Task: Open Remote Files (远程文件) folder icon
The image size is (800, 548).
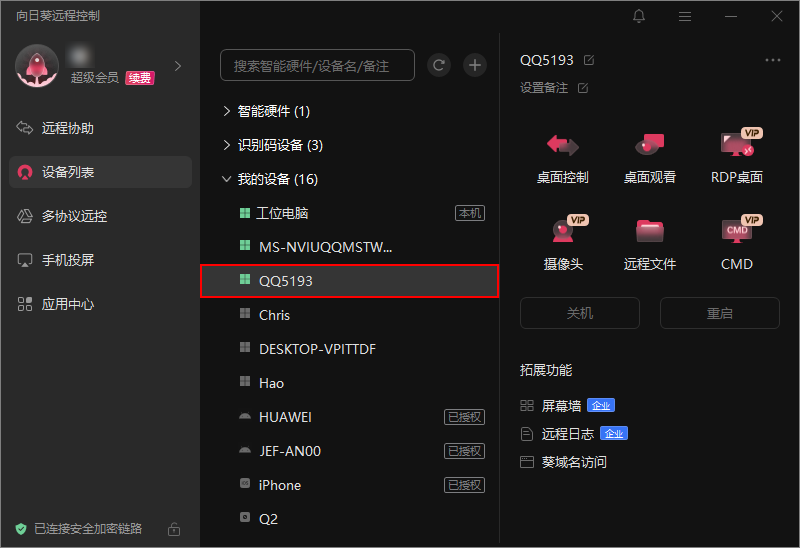Action: (649, 232)
